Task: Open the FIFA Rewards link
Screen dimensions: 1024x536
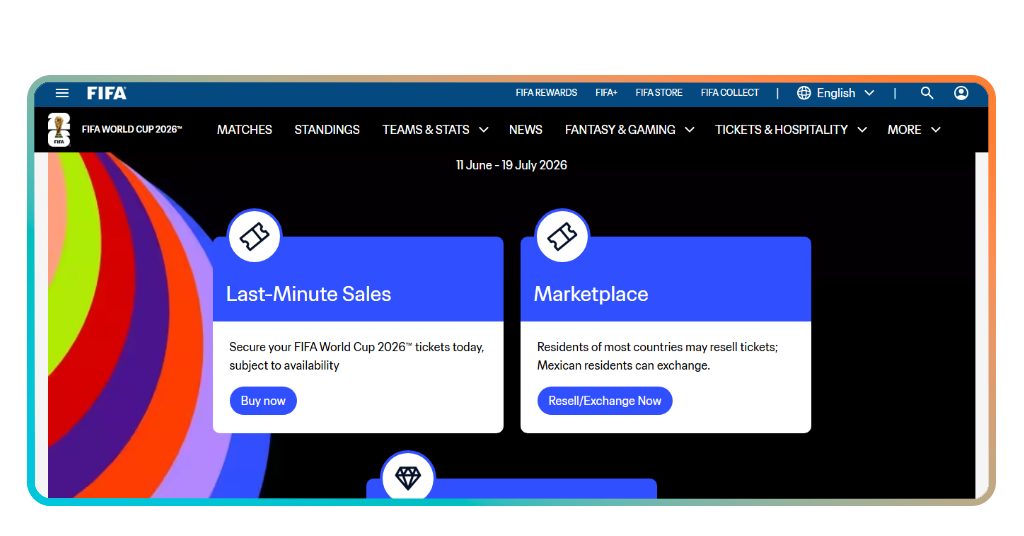Action: click(546, 93)
